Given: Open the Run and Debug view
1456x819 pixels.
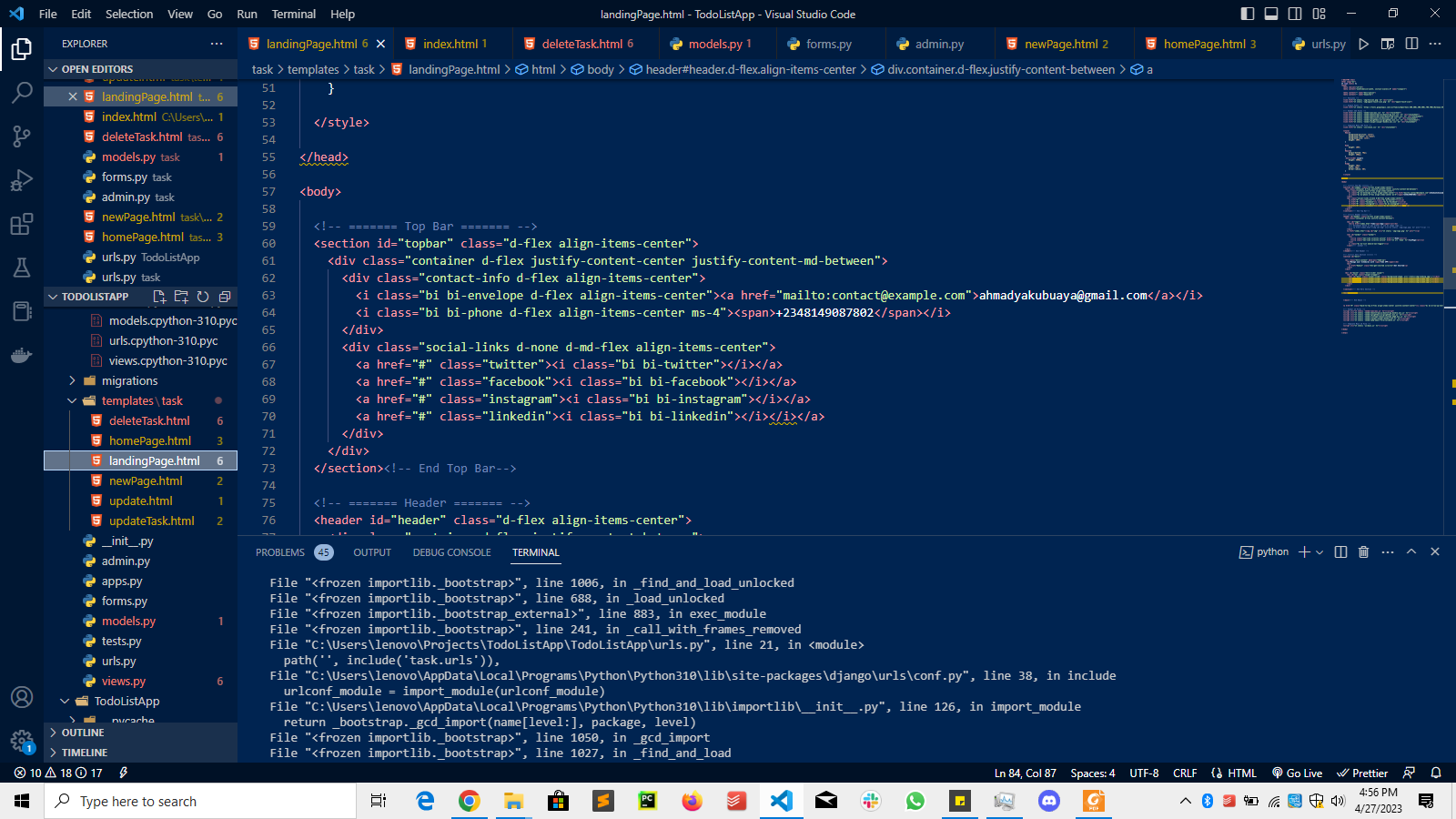Looking at the screenshot, I should 22,180.
